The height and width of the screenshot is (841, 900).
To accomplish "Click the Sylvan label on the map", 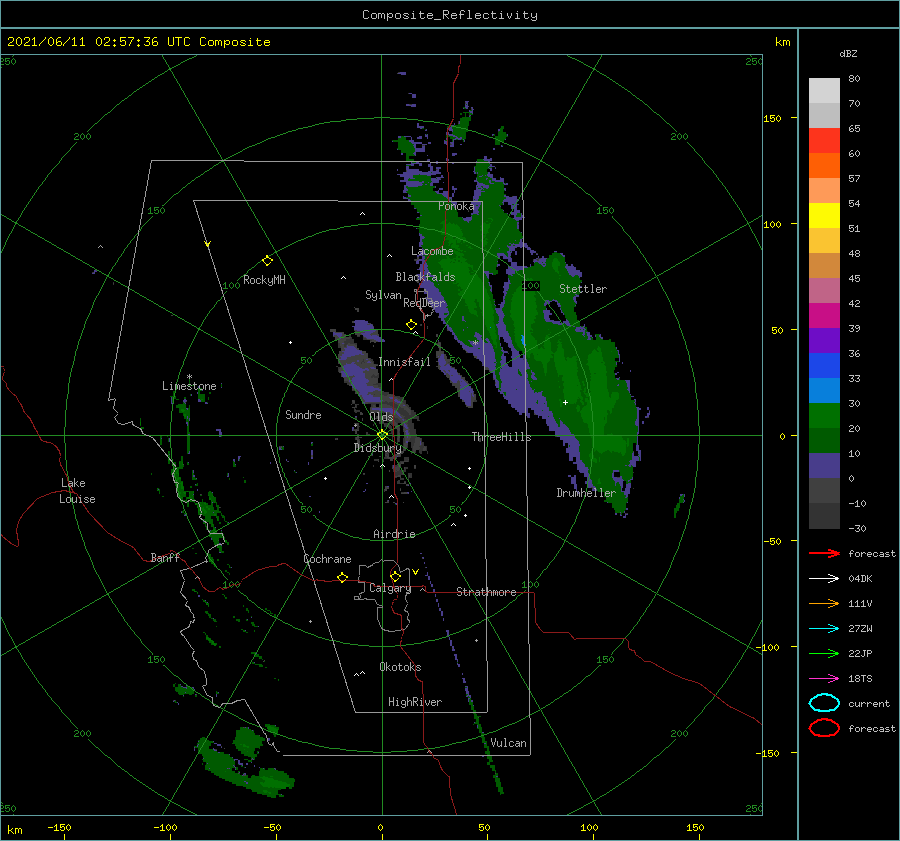I will click(x=383, y=295).
